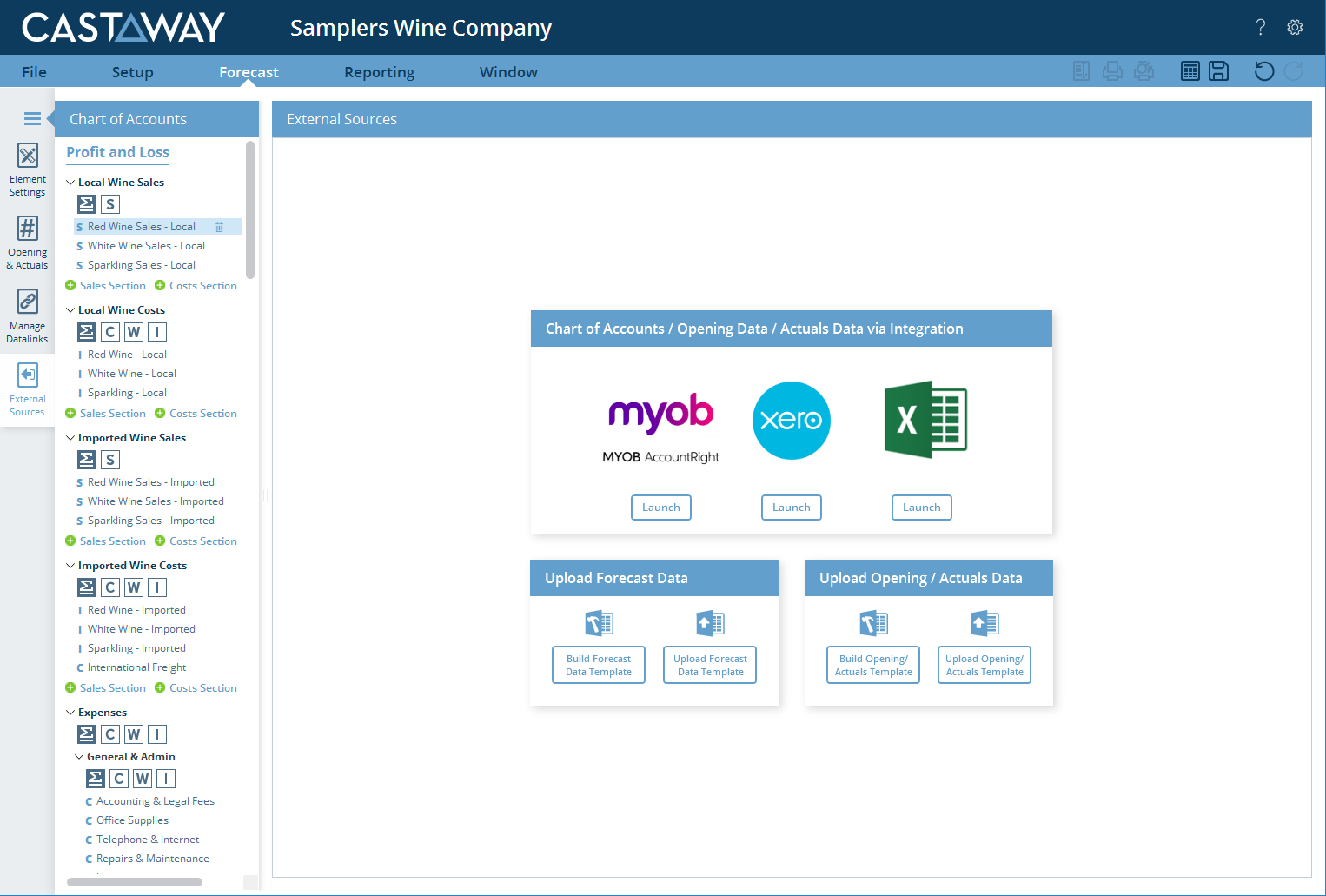Click the Upload Forecast Data Template icon

click(710, 623)
